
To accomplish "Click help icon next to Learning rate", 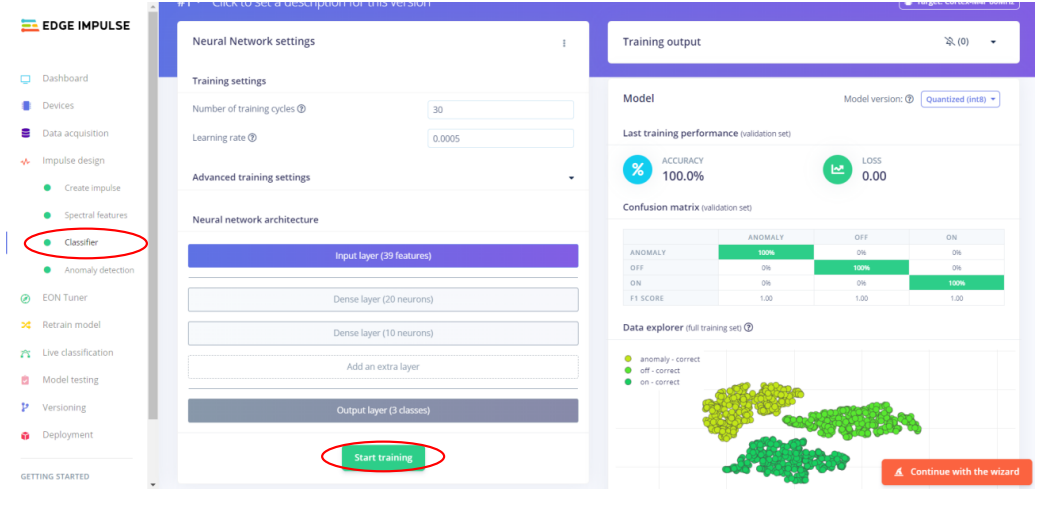I will pyautogui.click(x=252, y=138).
